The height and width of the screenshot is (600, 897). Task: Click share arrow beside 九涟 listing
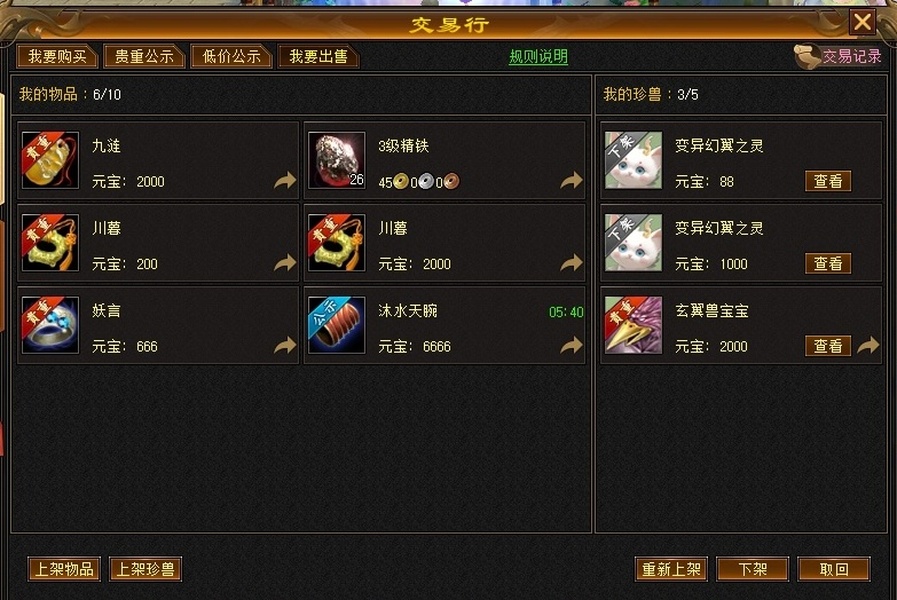(285, 181)
